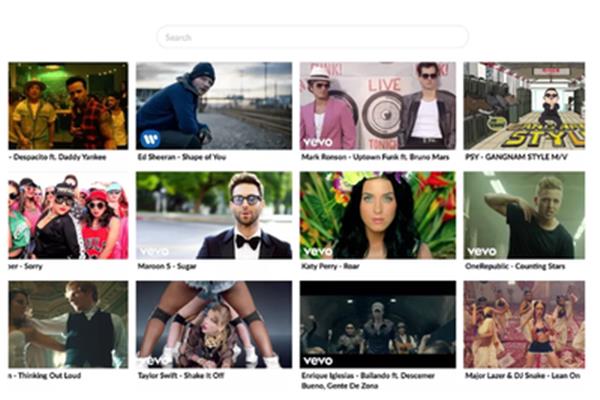Open the PSY Gangnam Style thumbnail
600x400 pixels.
[x=524, y=106]
